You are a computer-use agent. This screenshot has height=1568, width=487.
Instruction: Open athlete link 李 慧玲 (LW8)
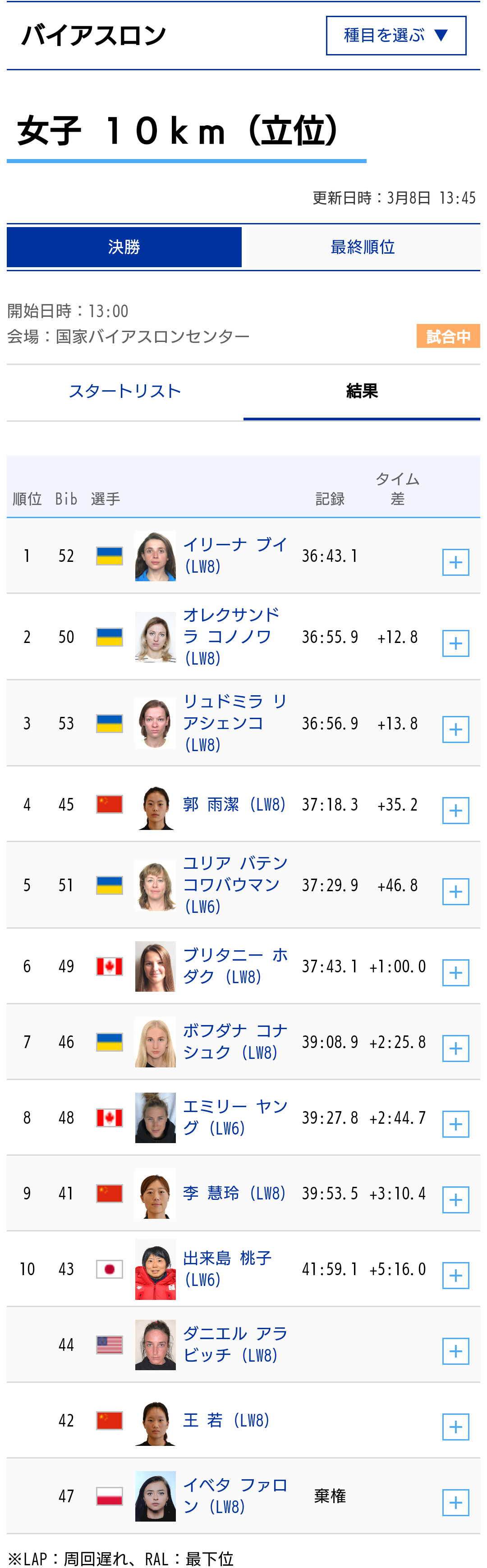[234, 1193]
